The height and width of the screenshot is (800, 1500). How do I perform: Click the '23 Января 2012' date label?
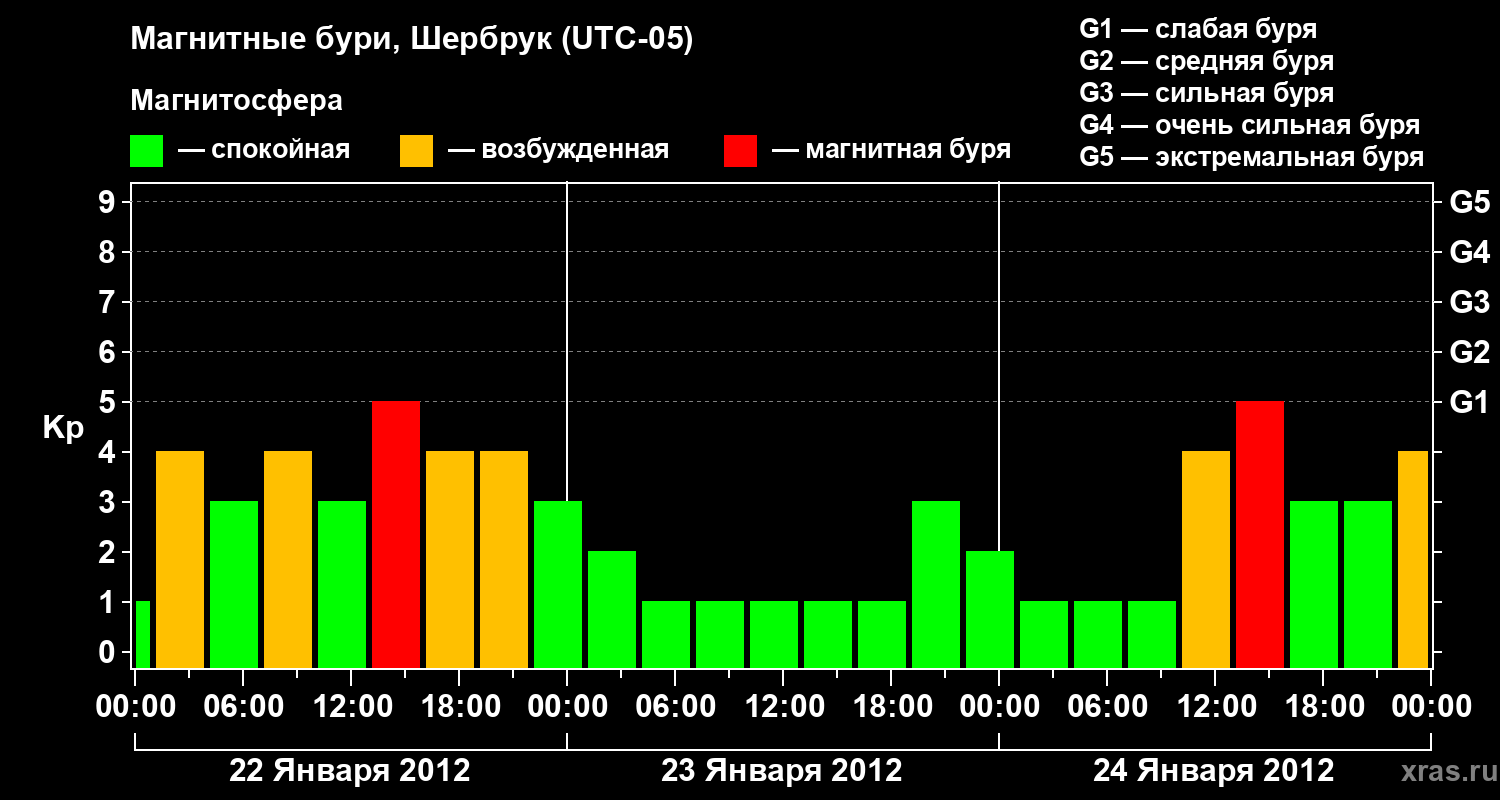pyautogui.click(x=782, y=771)
